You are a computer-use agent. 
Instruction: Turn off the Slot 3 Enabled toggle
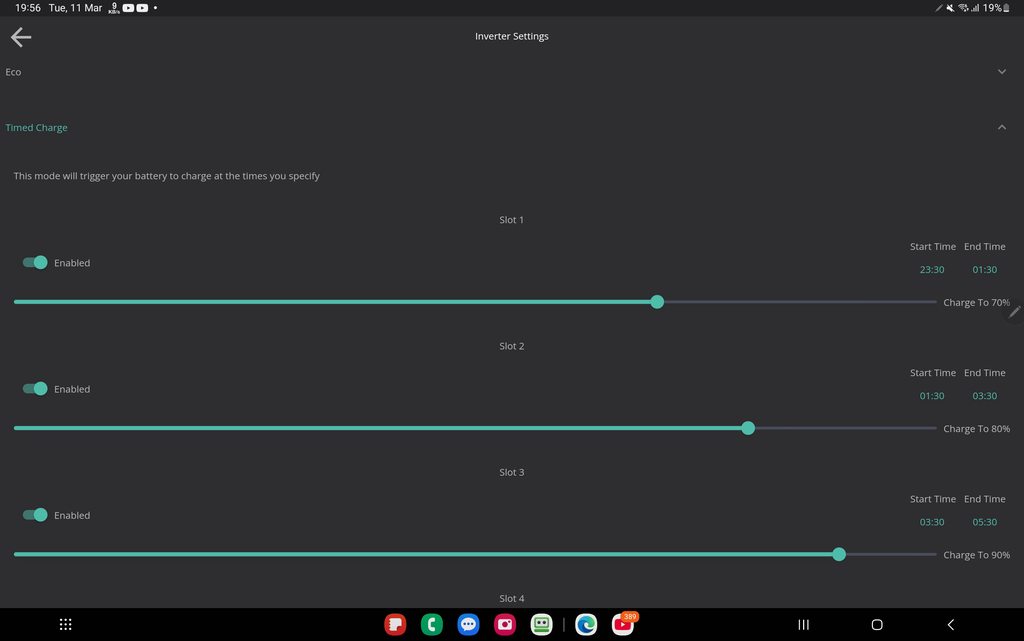tap(35, 515)
